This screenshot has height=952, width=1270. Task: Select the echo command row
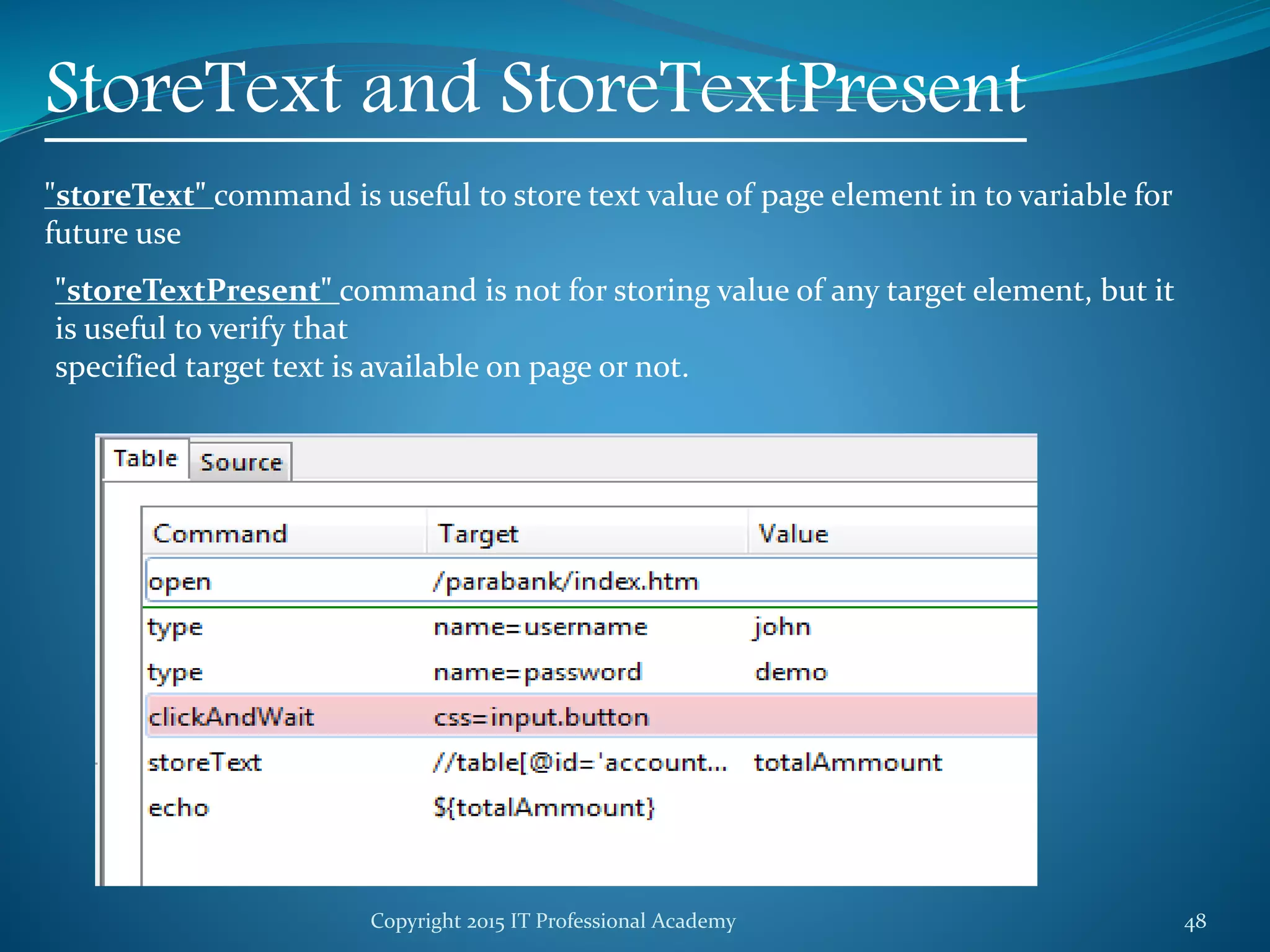coord(592,808)
